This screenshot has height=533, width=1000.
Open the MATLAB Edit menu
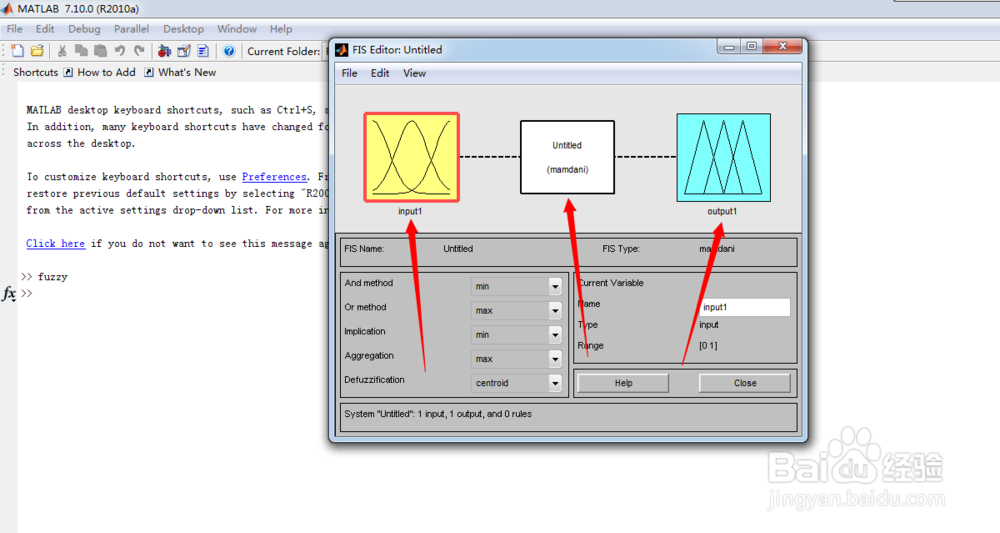tap(45, 29)
